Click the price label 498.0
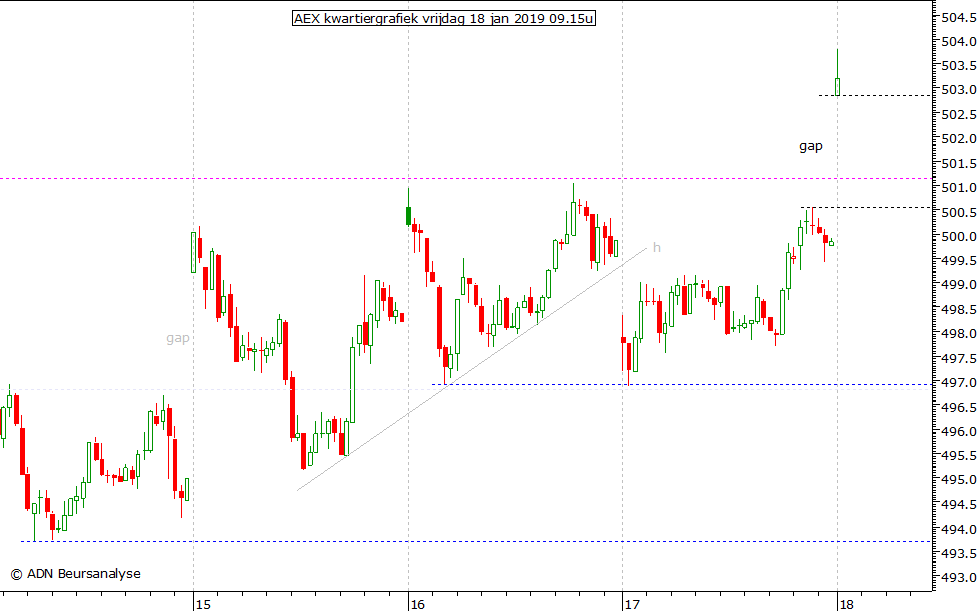This screenshot has width=980, height=611. [x=959, y=334]
